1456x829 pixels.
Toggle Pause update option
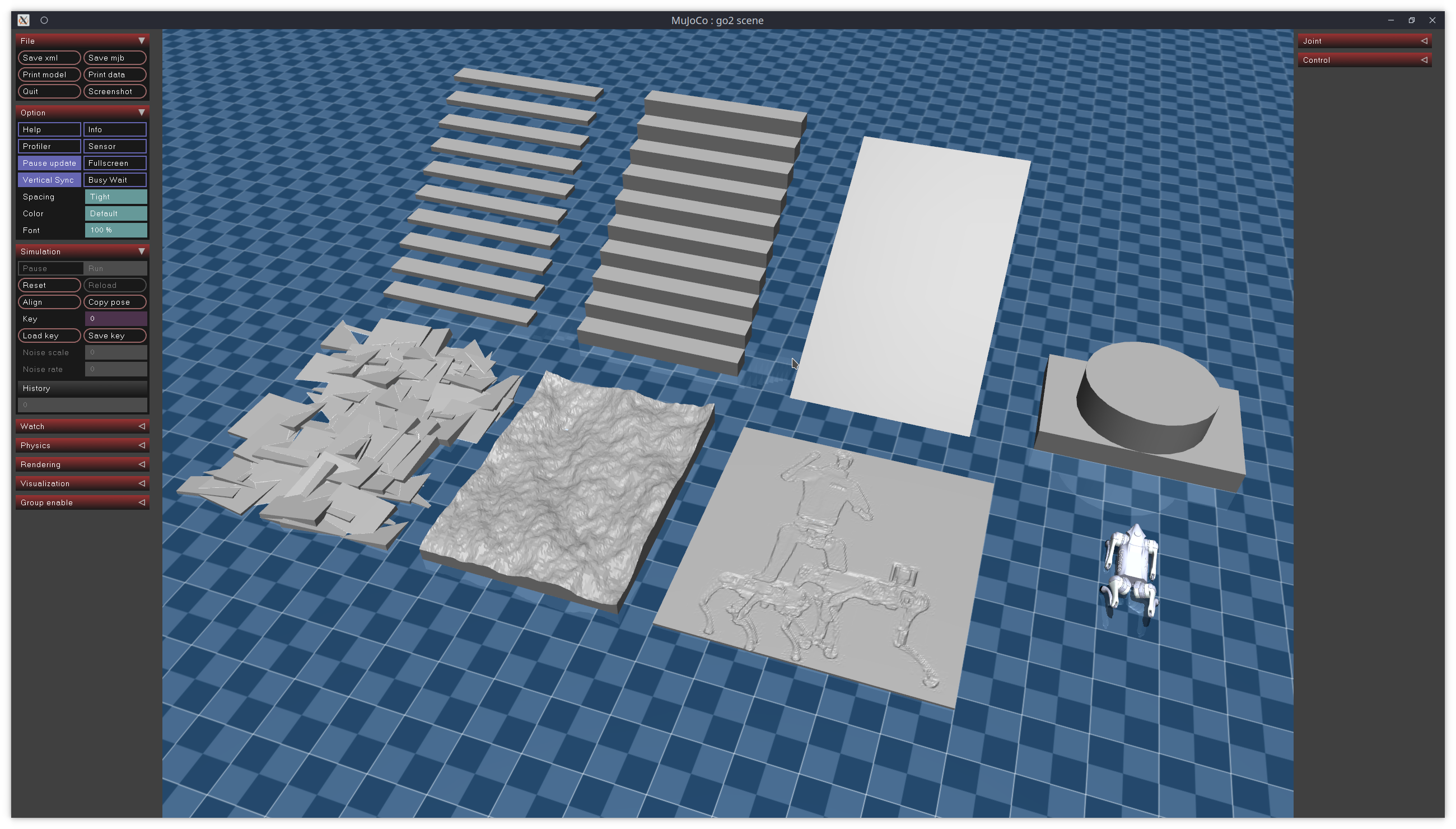(x=48, y=162)
